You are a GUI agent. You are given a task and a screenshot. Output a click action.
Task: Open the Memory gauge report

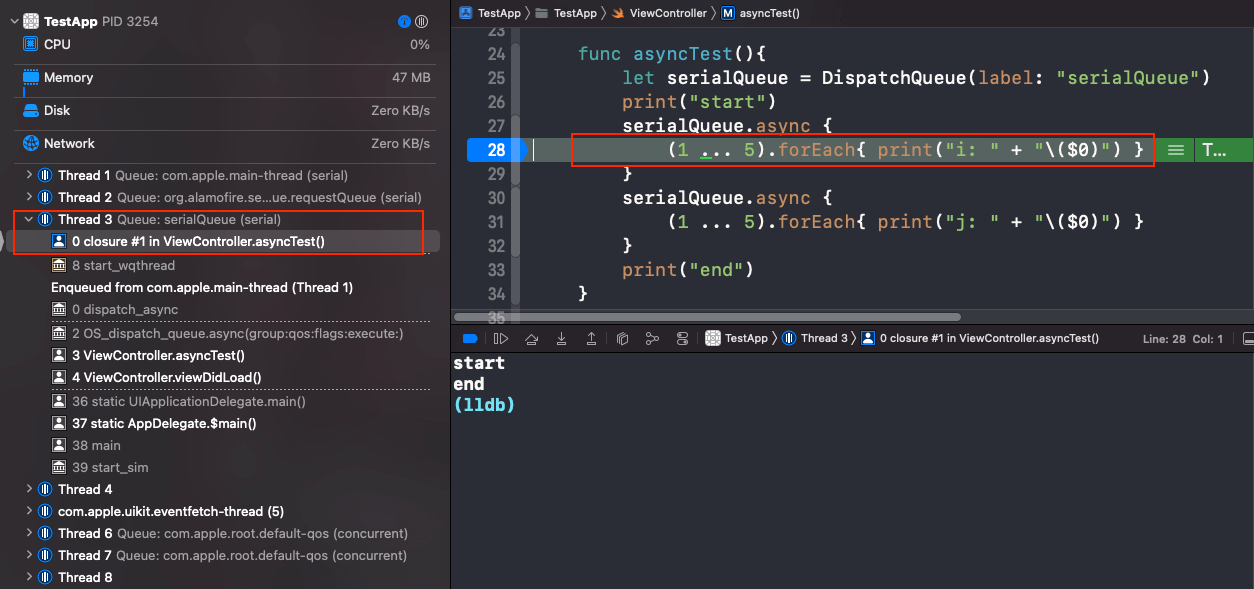pyautogui.click(x=68, y=78)
